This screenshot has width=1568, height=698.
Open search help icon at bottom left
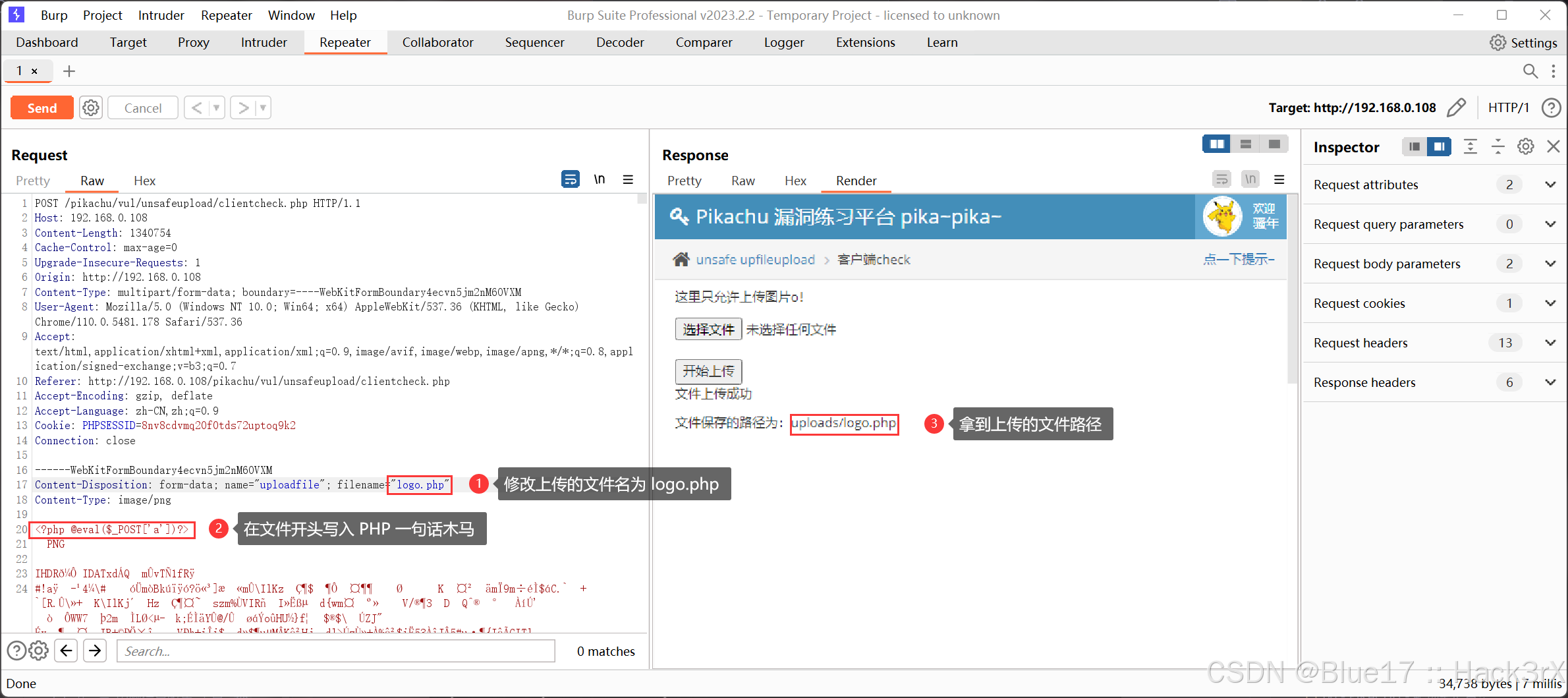point(16,651)
